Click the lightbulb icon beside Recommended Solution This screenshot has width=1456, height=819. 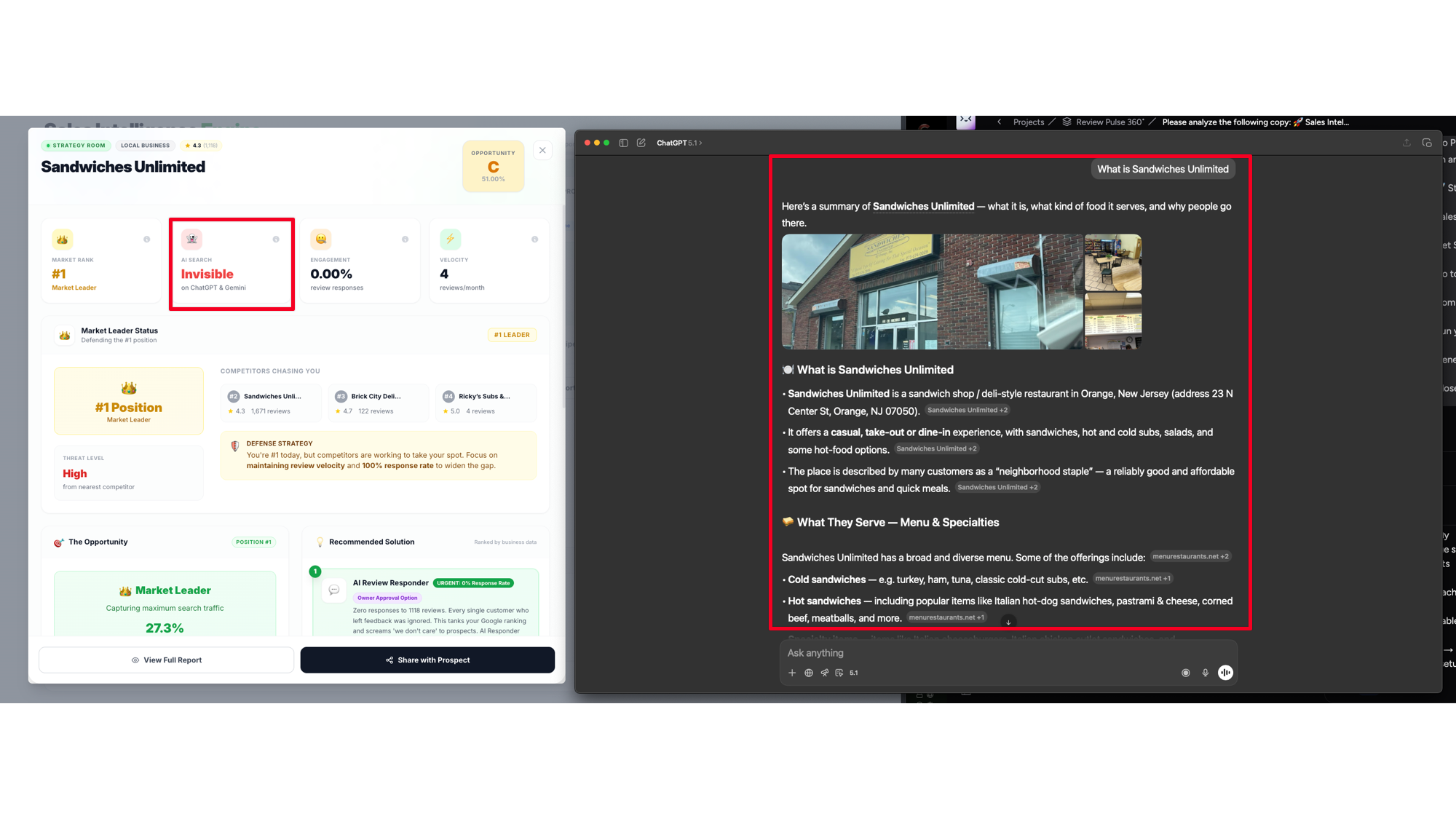point(320,542)
